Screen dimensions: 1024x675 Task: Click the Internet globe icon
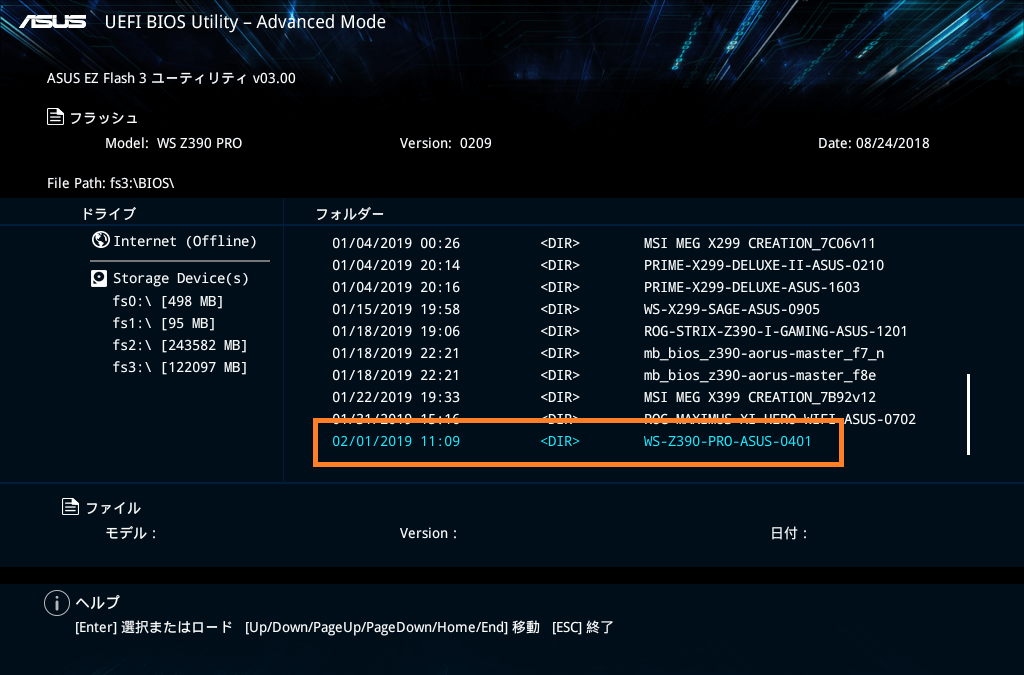(x=101, y=240)
